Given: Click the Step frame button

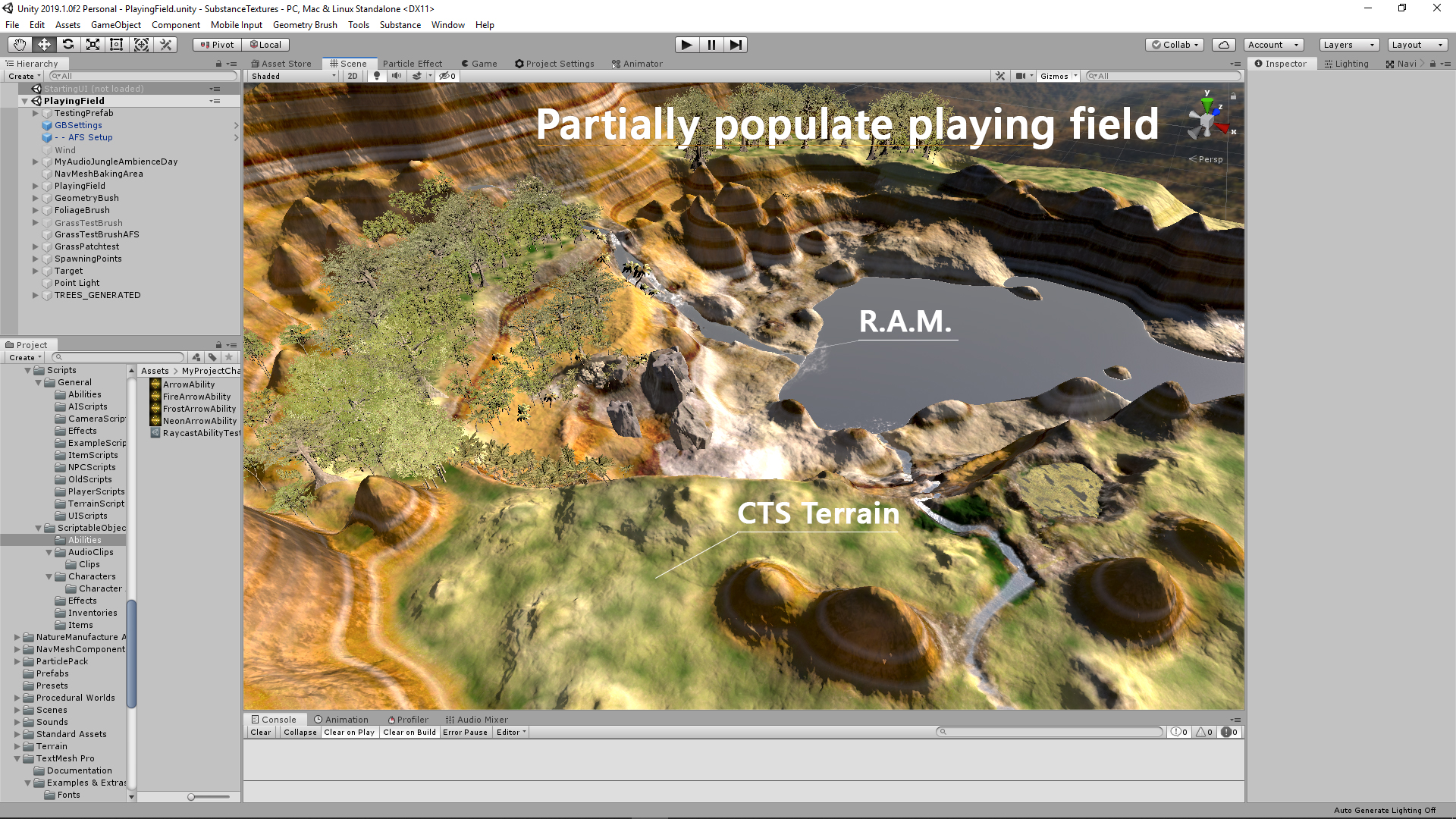Looking at the screenshot, I should click(736, 45).
